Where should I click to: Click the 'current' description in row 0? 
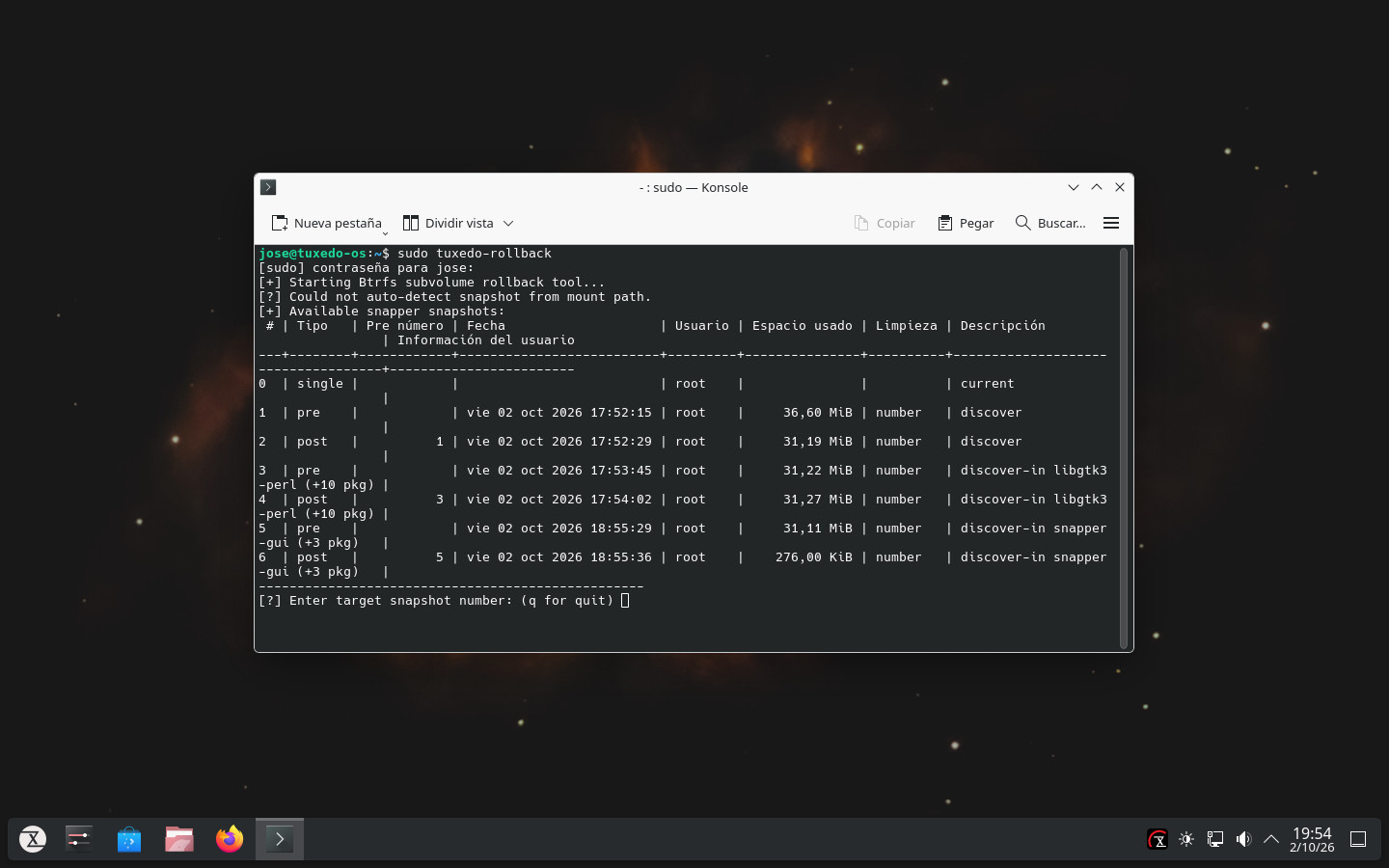pyautogui.click(x=987, y=384)
